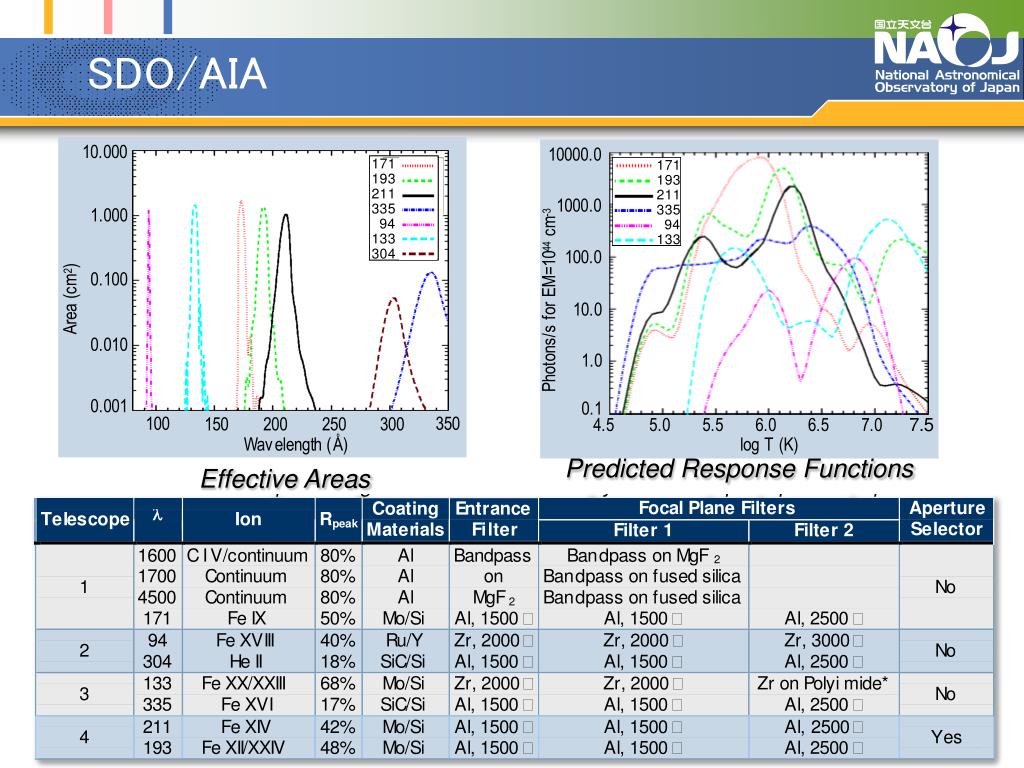Click the 'Bandpass on MgF 2' Filter 1 cell
Image resolution: width=1024 pixels, height=768 pixels.
click(643, 556)
